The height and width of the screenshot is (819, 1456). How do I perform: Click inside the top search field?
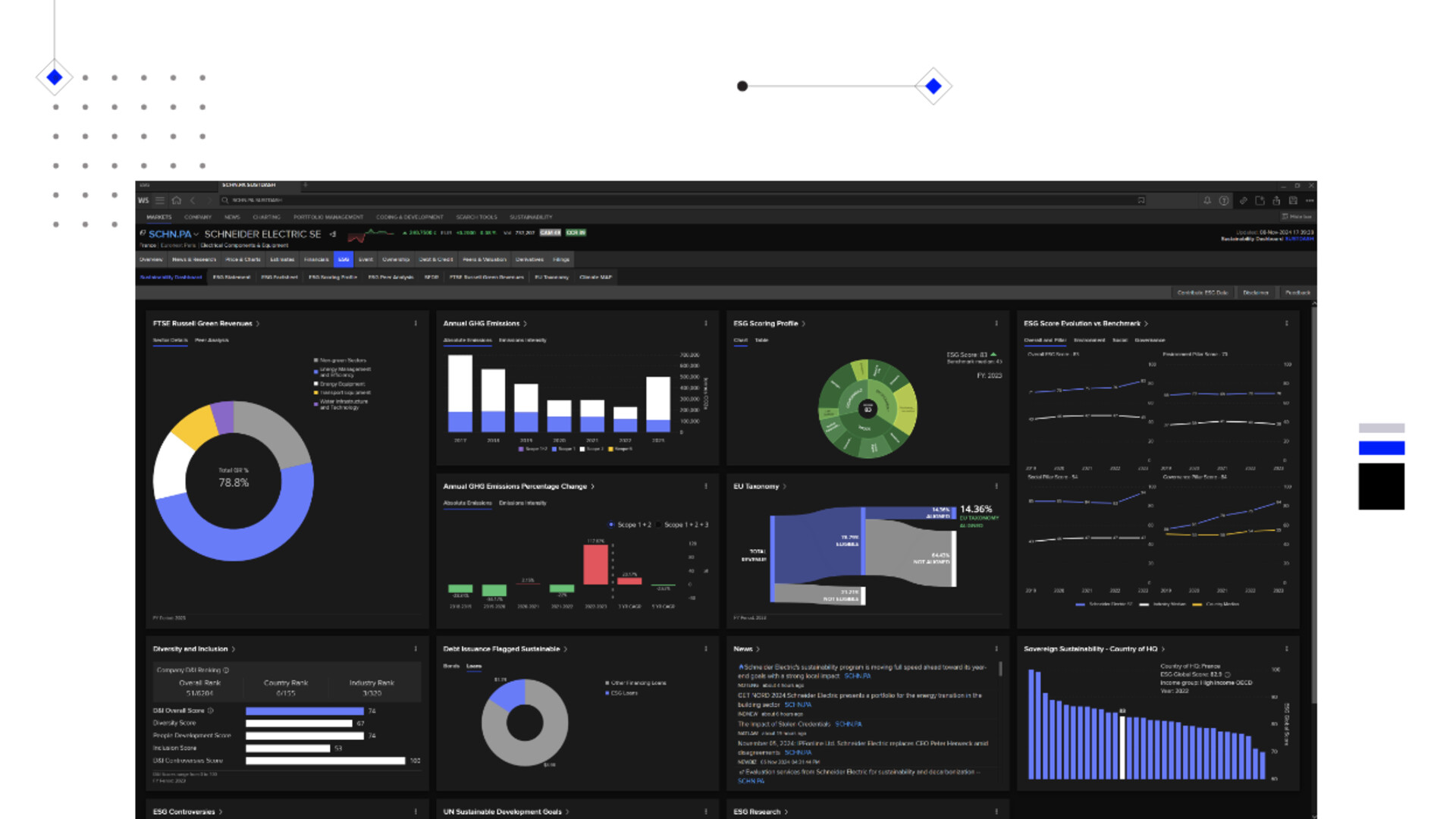click(303, 200)
